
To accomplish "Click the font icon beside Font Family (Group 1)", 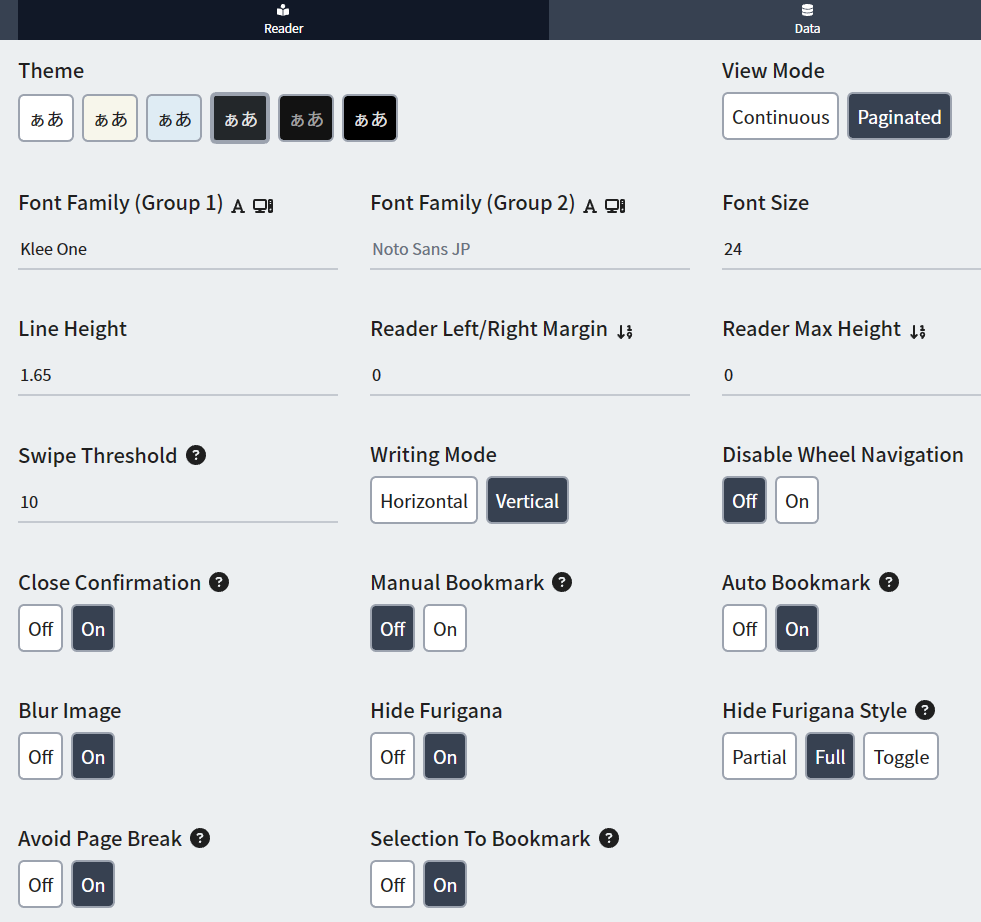I will click(238, 206).
